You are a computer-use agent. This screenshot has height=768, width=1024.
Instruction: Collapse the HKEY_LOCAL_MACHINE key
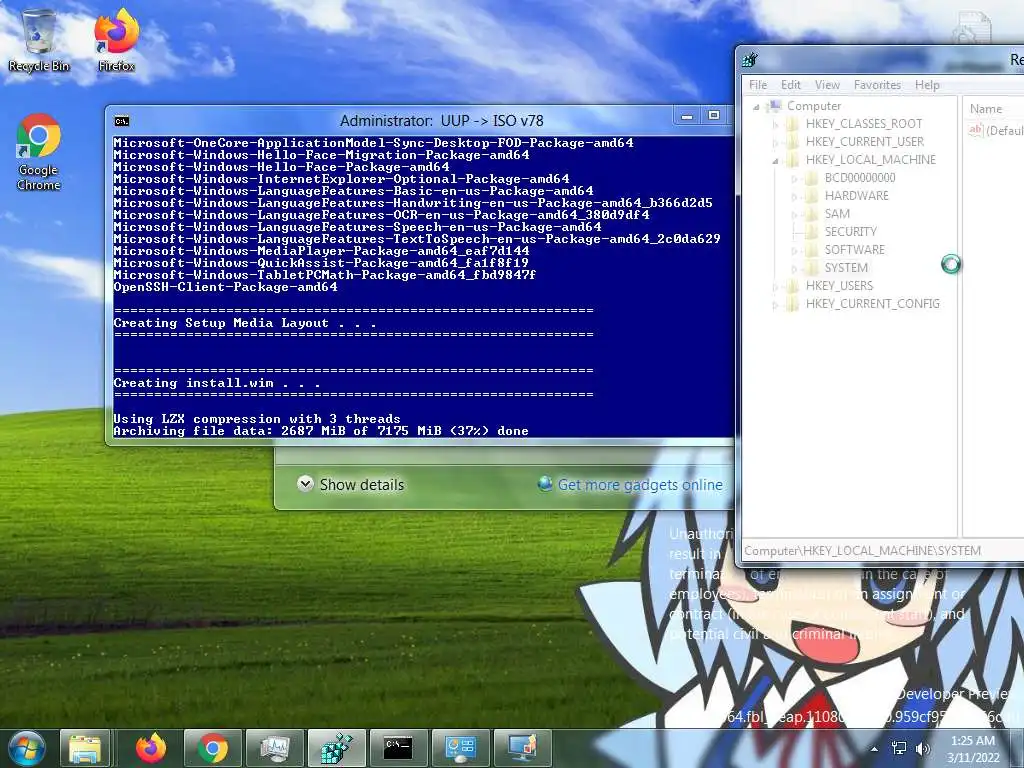point(775,160)
